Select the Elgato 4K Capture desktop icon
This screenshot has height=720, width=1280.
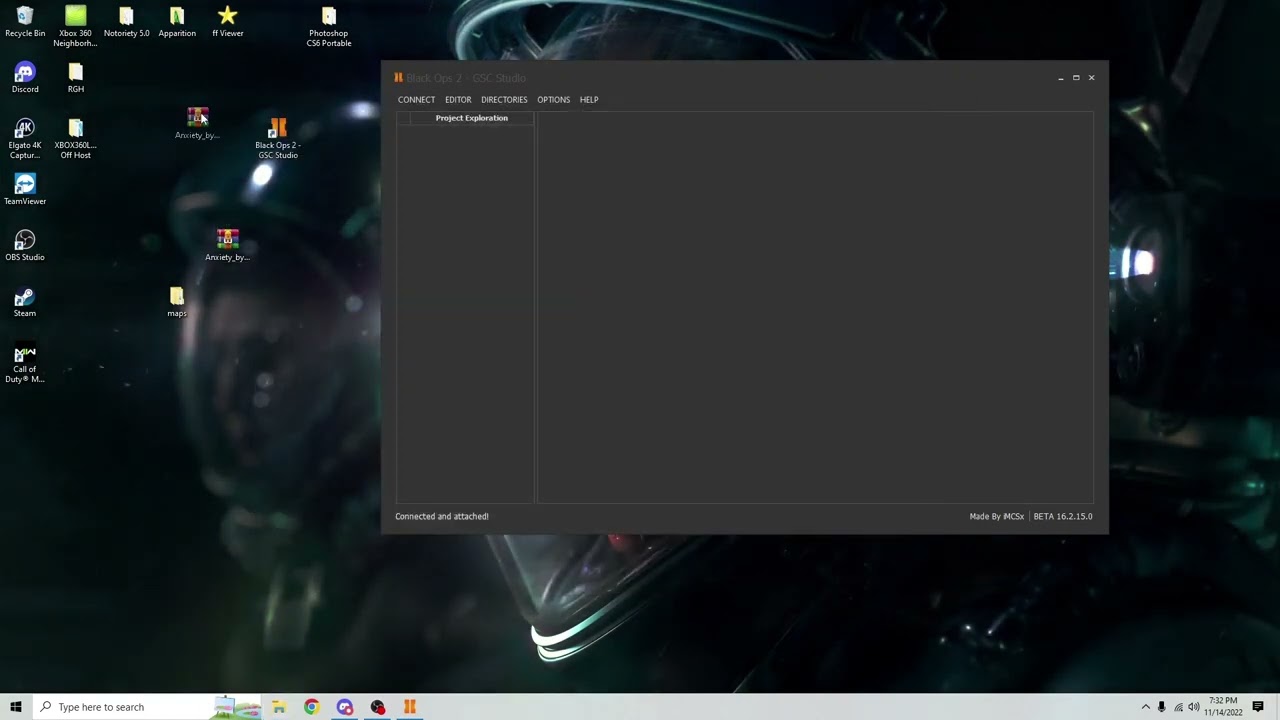(25, 139)
